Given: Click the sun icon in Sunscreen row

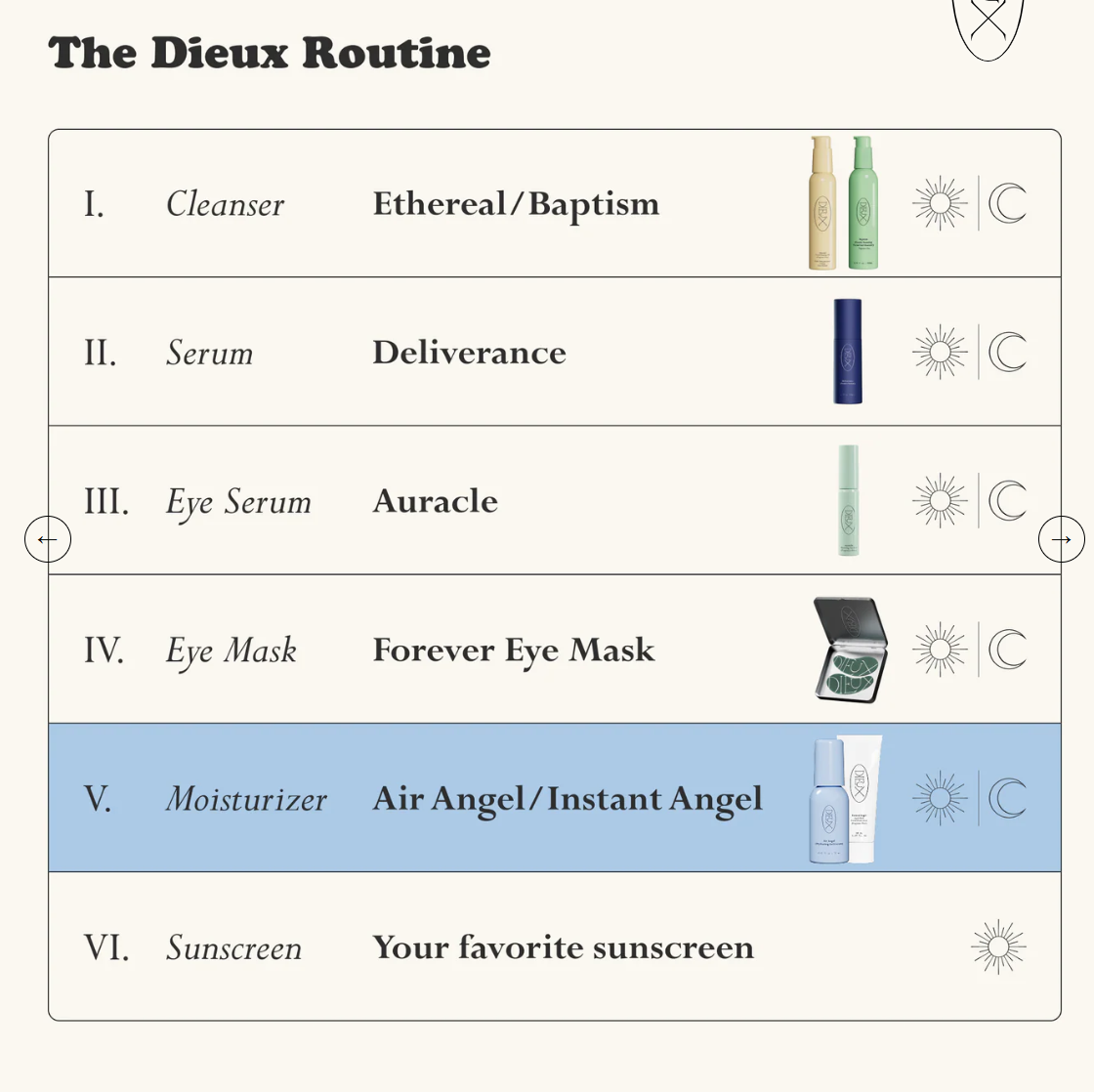Looking at the screenshot, I should (x=998, y=946).
